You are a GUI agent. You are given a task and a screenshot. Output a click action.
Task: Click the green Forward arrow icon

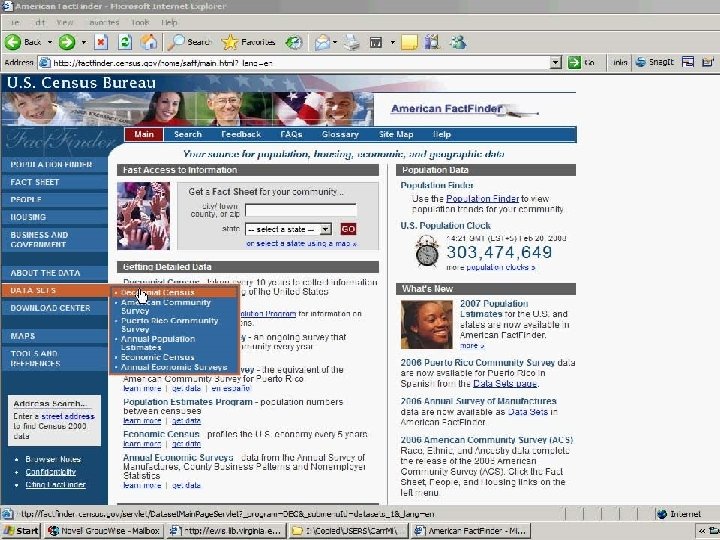[67, 42]
